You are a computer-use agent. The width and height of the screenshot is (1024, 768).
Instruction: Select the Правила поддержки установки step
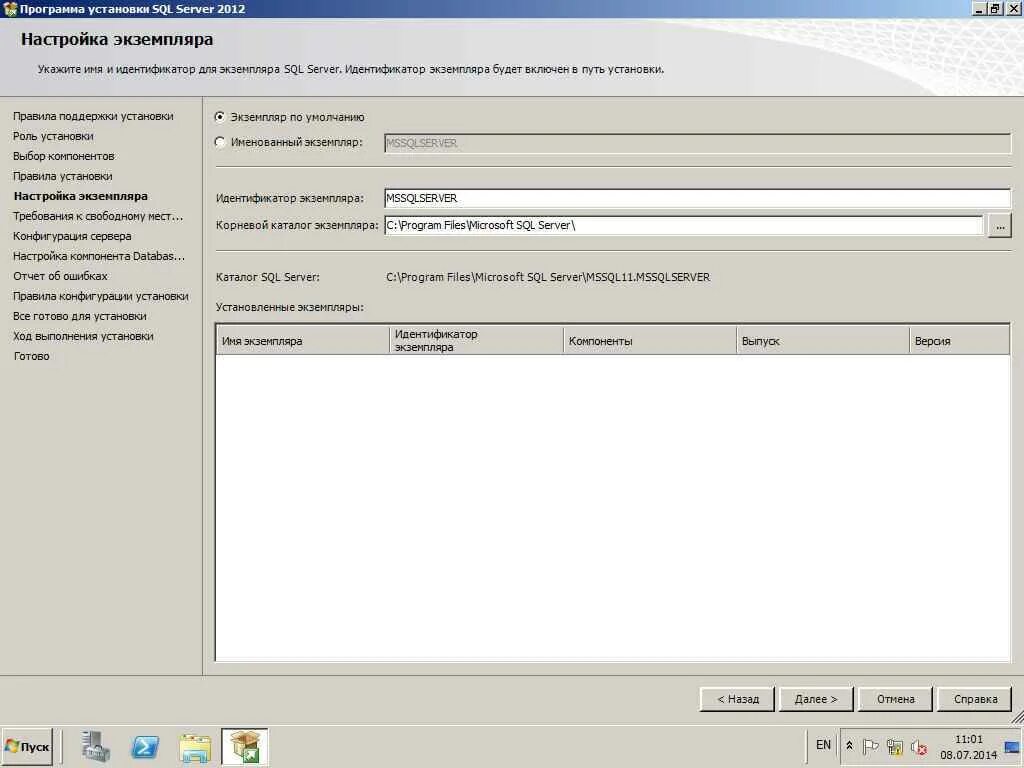[x=93, y=116]
